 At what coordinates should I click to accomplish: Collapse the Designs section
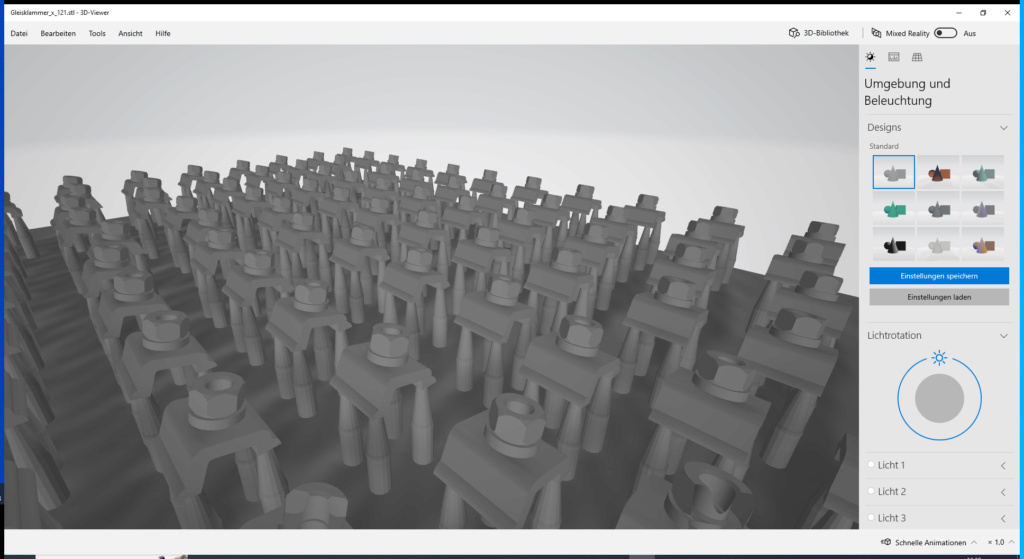(1004, 128)
